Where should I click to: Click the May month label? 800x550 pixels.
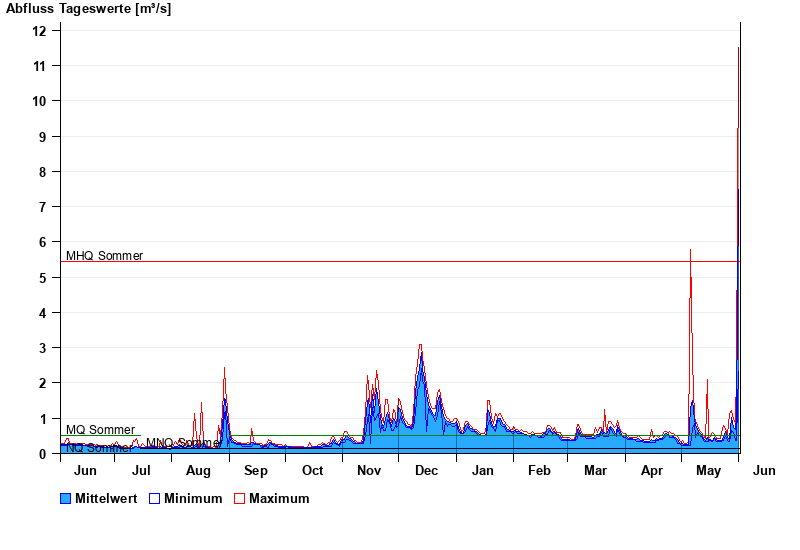[709, 471]
